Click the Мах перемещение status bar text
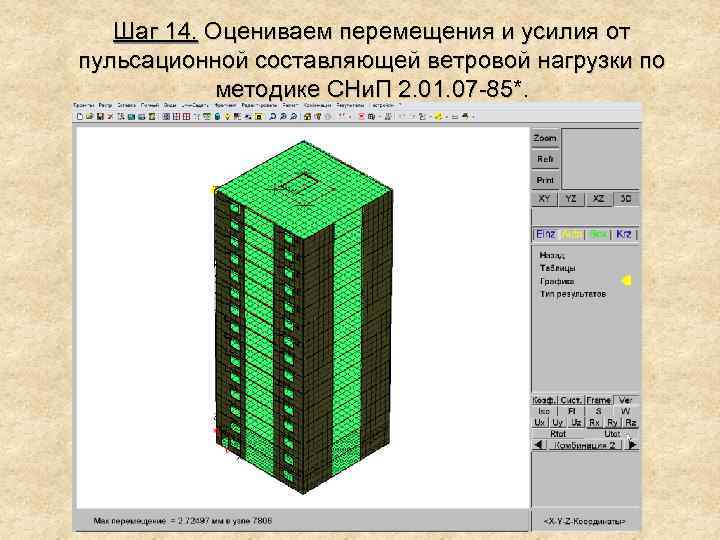This screenshot has height=540, width=720. coord(183,521)
